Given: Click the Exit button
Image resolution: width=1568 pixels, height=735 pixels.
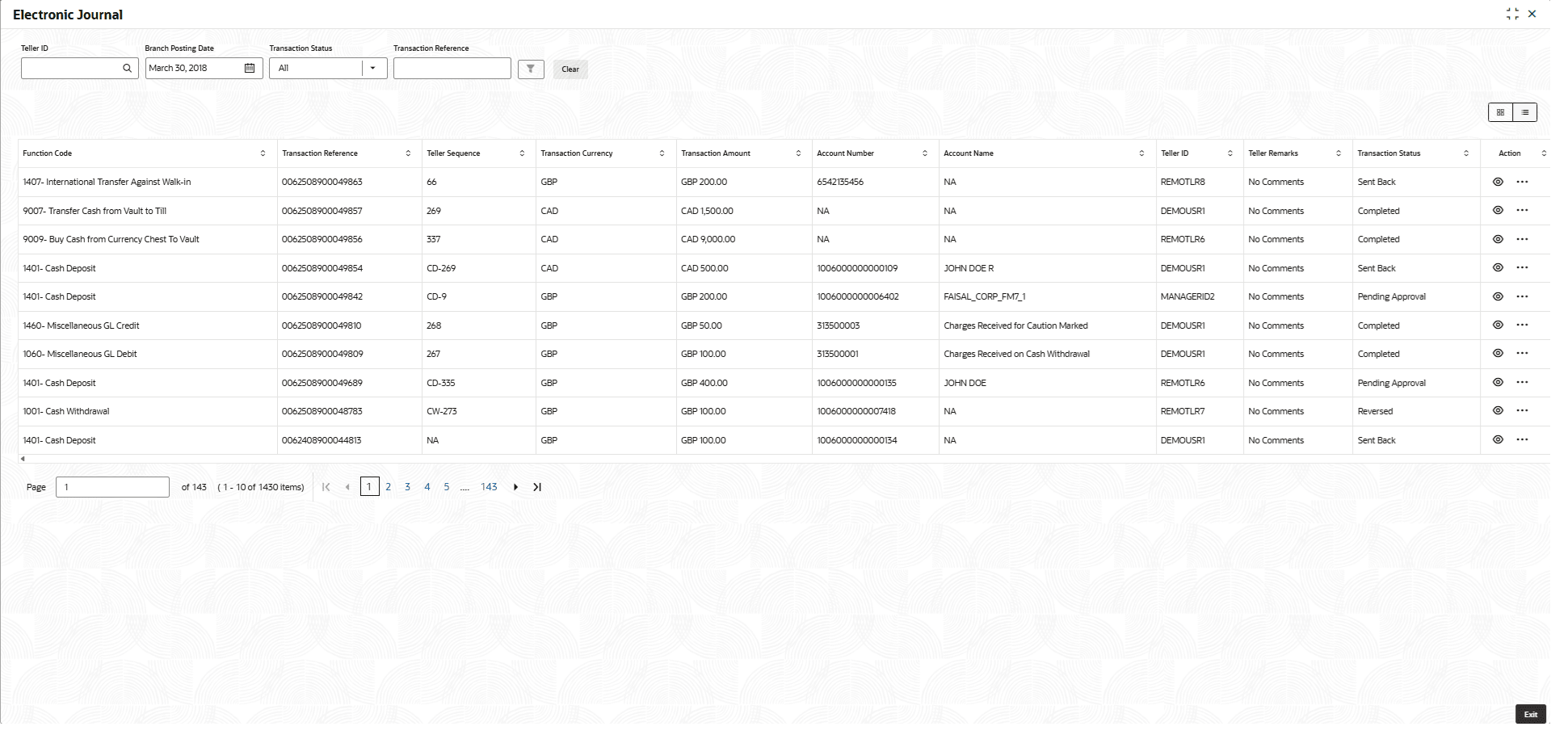Looking at the screenshot, I should (x=1530, y=715).
